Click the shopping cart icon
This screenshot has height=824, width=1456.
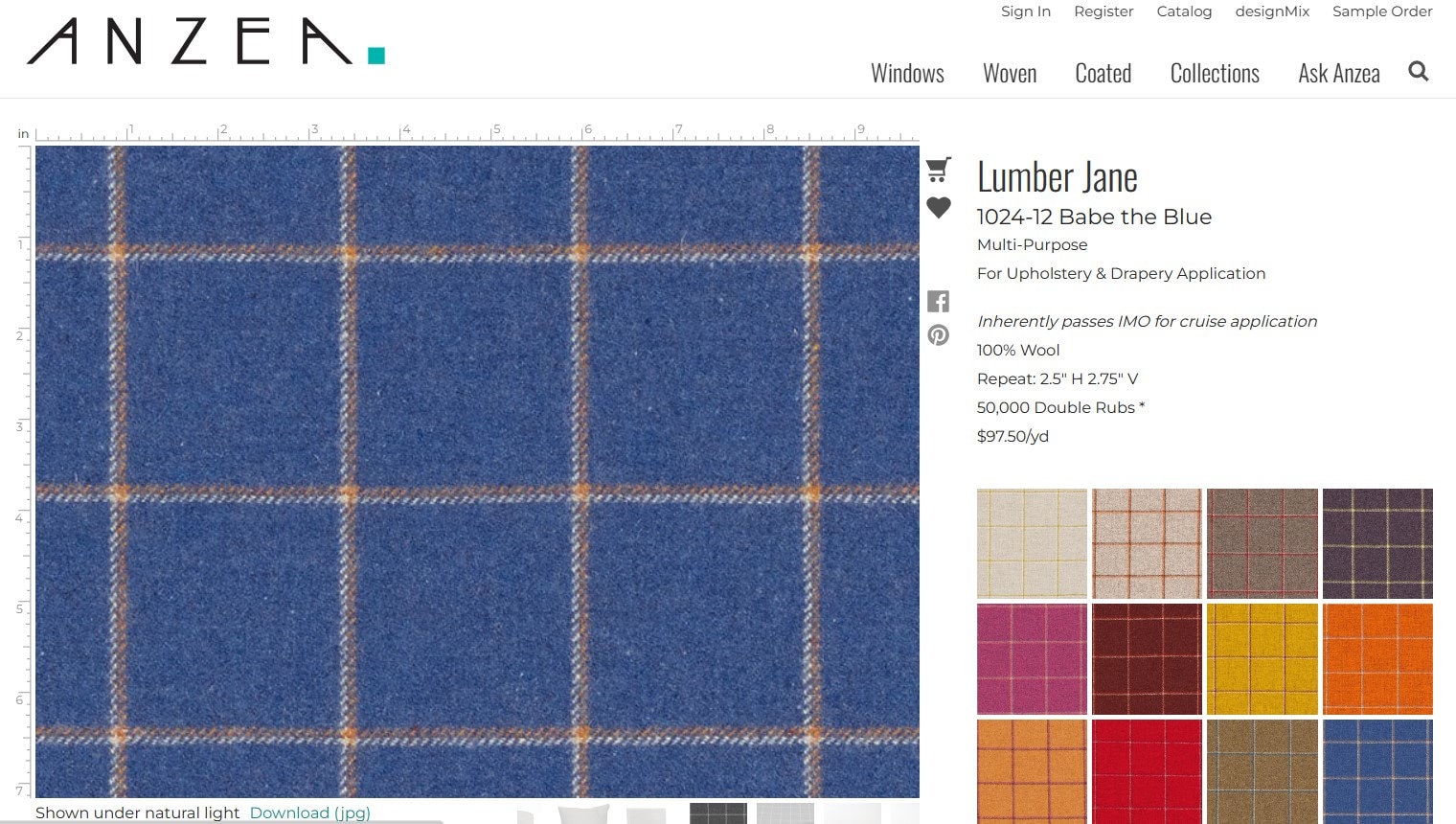tap(939, 169)
